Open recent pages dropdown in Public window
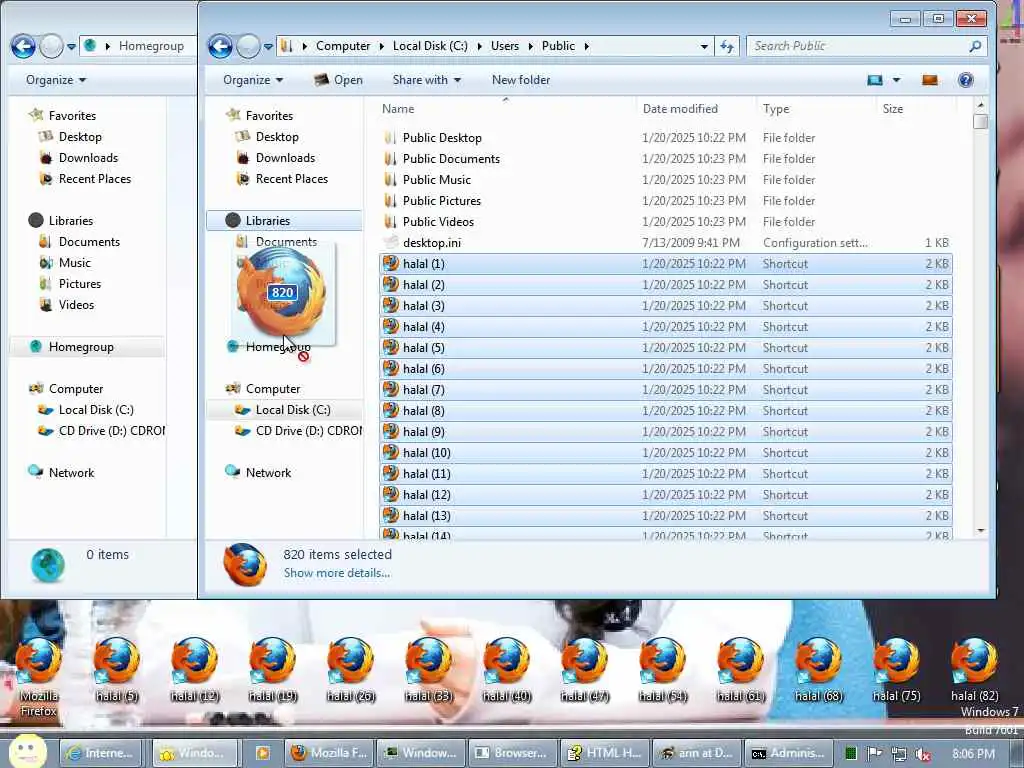Image resolution: width=1024 pixels, height=768 pixels. 268,46
